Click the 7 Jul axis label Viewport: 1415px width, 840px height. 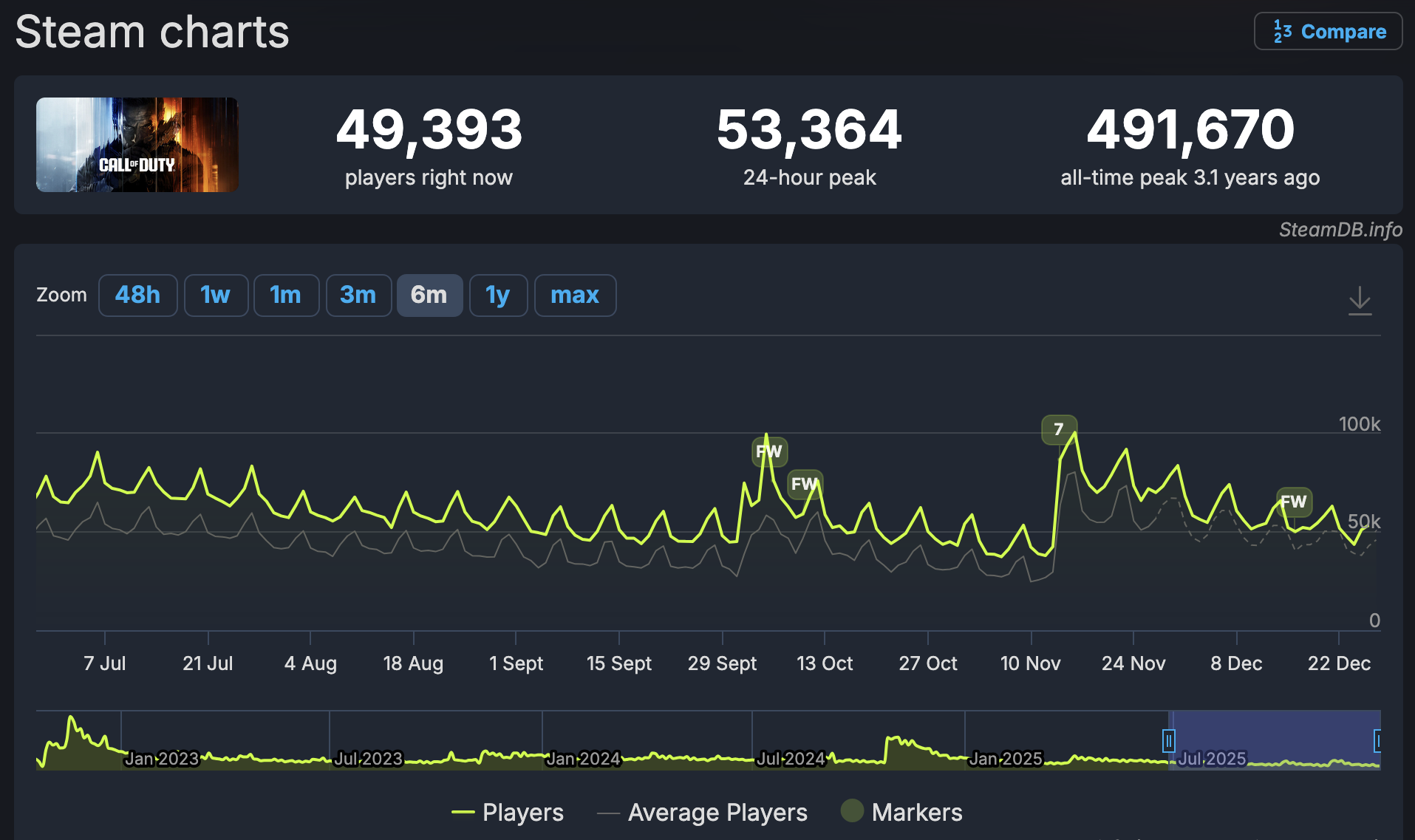click(105, 663)
